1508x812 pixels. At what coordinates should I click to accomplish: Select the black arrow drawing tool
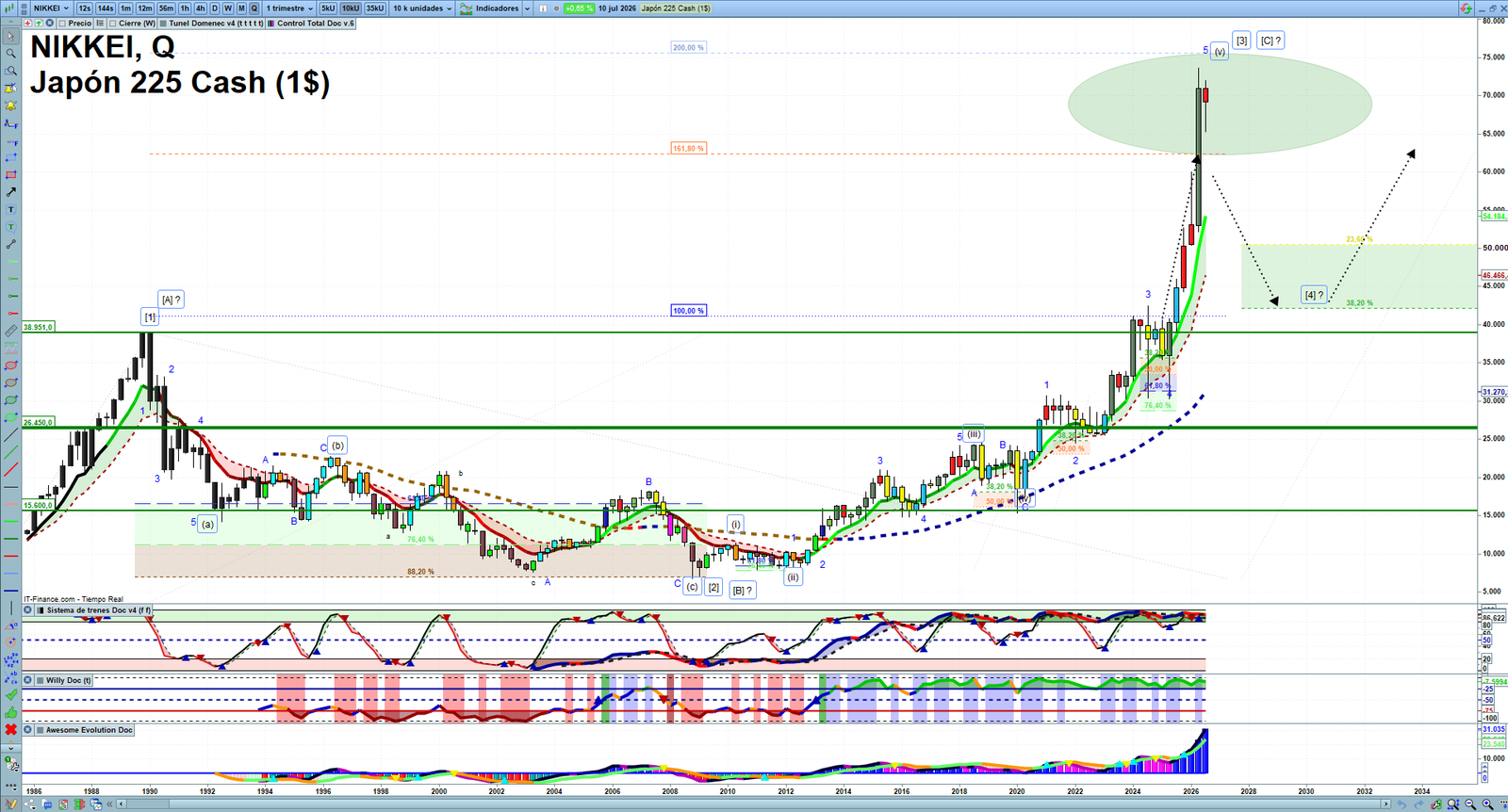(10, 192)
